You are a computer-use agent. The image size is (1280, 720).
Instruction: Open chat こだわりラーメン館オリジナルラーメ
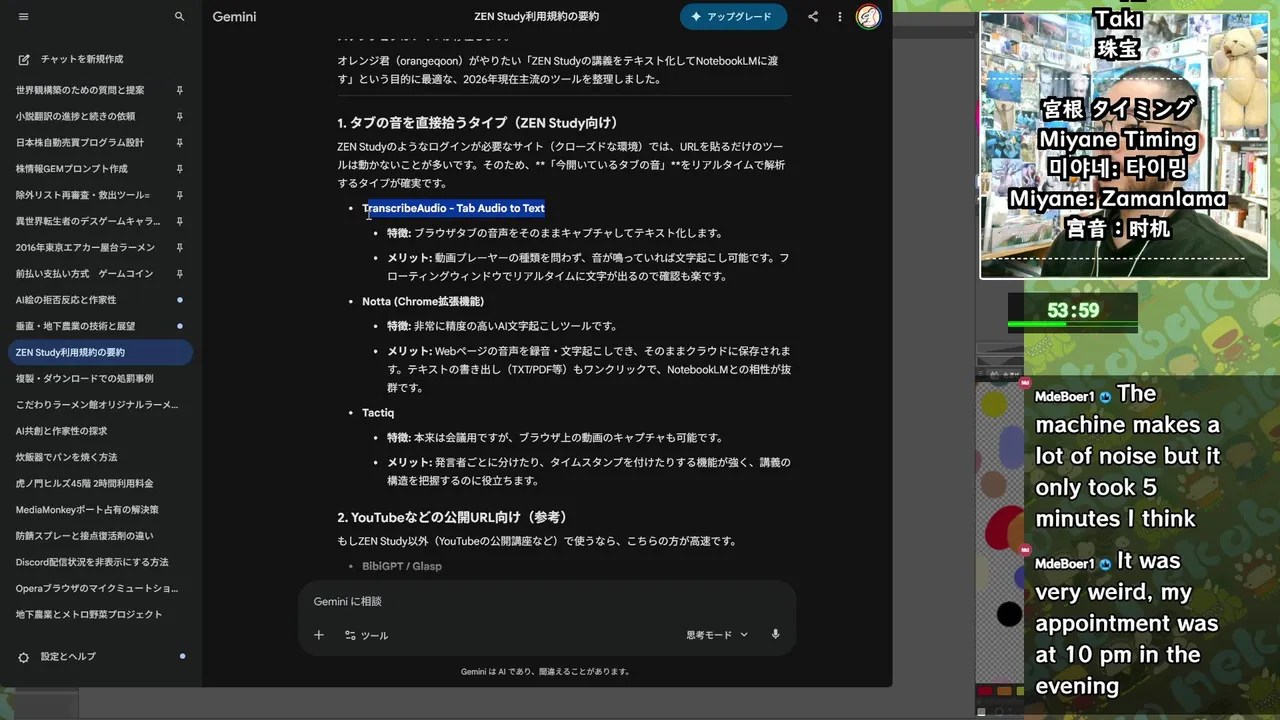[x=99, y=405]
